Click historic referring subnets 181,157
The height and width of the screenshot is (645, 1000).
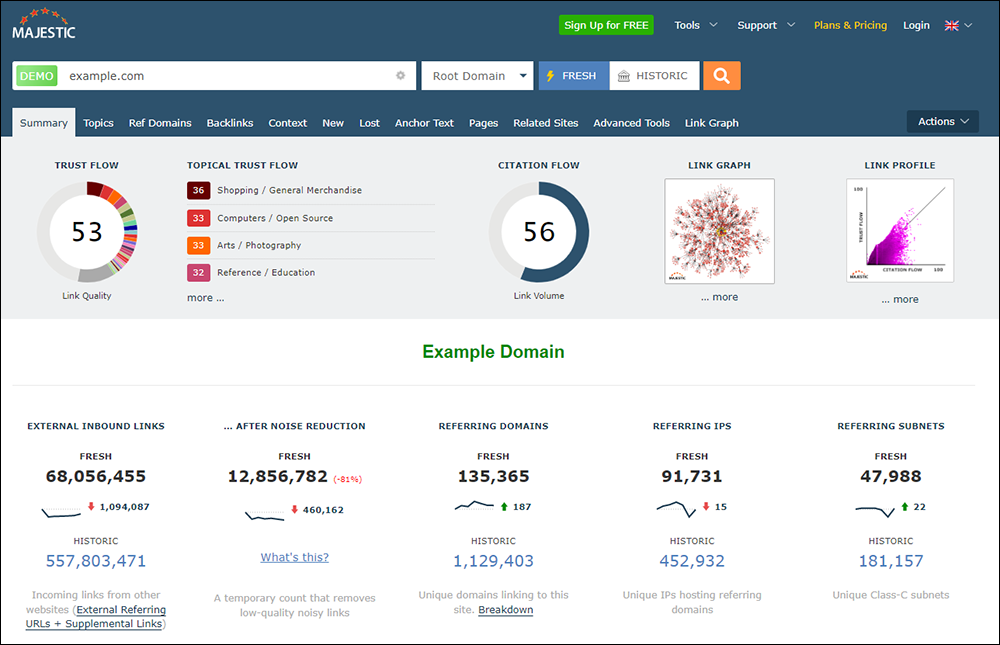click(891, 561)
